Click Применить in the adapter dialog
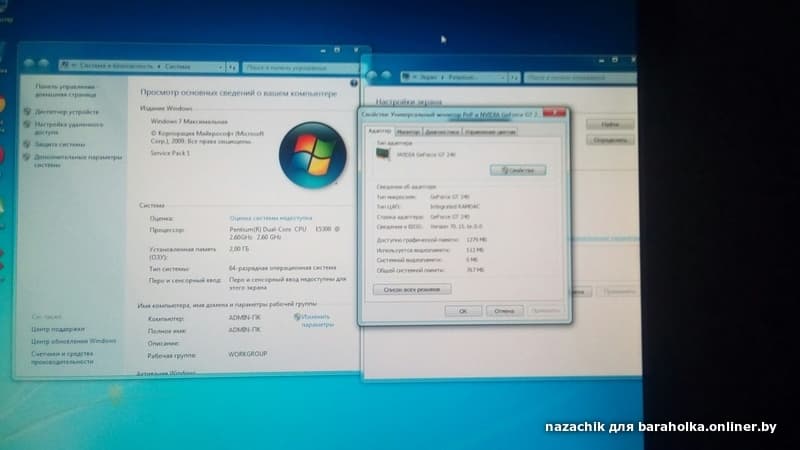This screenshot has width=800, height=450. pyautogui.click(x=545, y=310)
